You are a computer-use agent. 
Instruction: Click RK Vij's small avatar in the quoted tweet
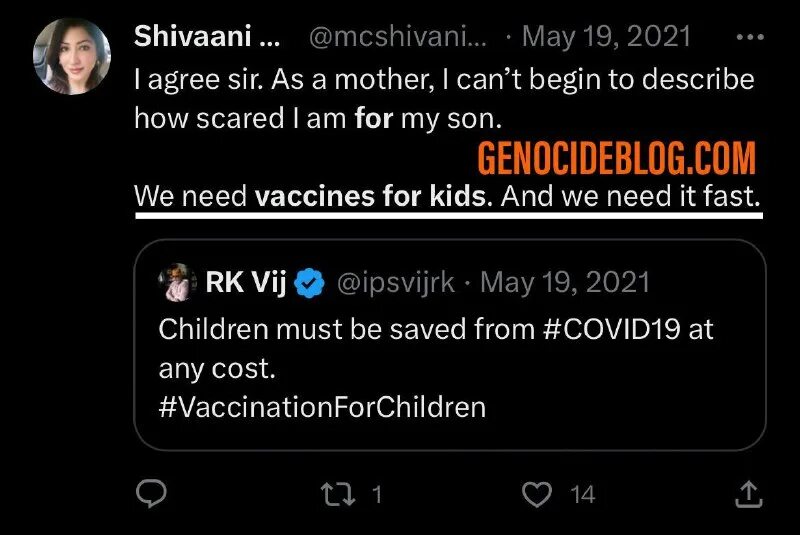coord(175,283)
